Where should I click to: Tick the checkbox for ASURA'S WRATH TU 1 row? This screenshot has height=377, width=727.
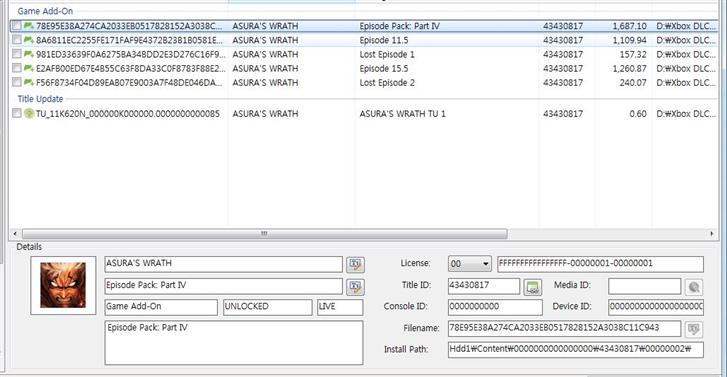[x=17, y=113]
